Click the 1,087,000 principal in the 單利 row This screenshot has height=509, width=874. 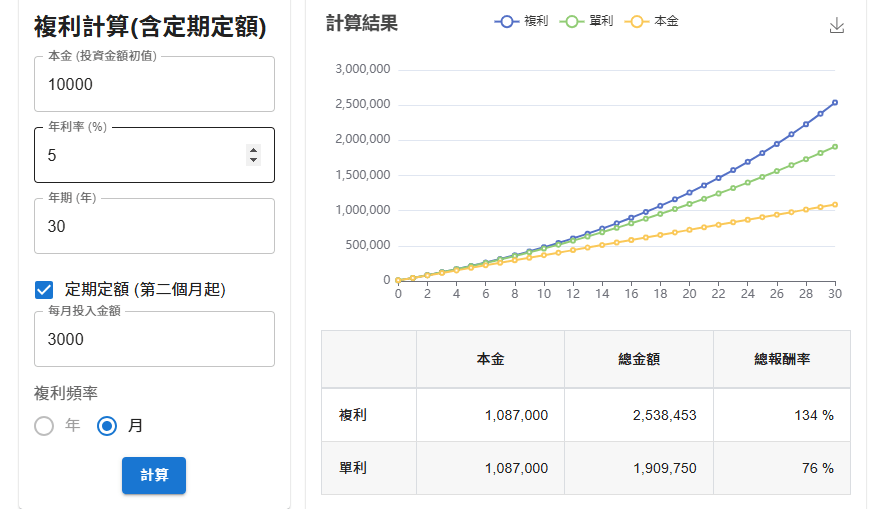click(491, 468)
